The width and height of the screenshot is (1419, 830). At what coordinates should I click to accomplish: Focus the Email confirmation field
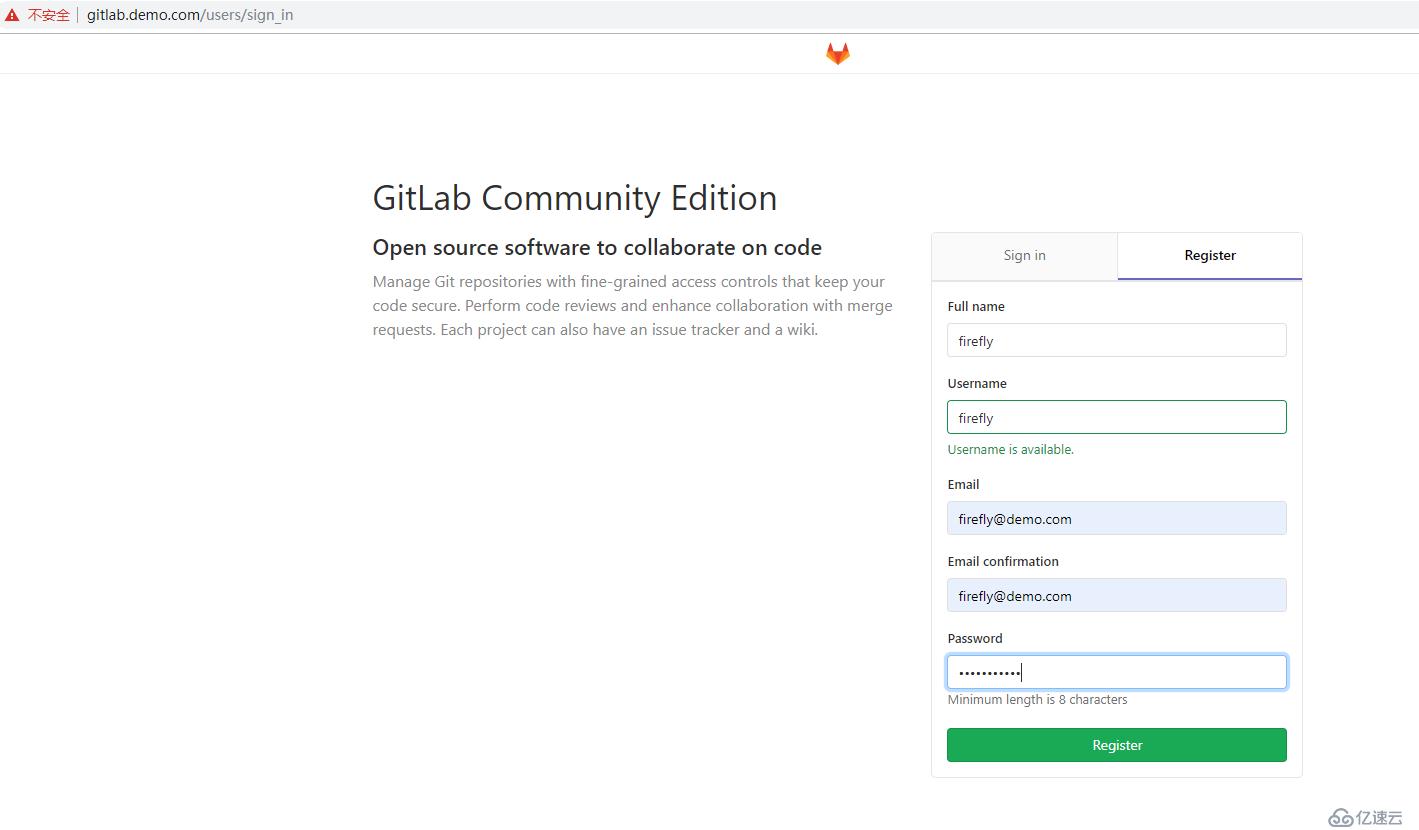pyautogui.click(x=1116, y=595)
